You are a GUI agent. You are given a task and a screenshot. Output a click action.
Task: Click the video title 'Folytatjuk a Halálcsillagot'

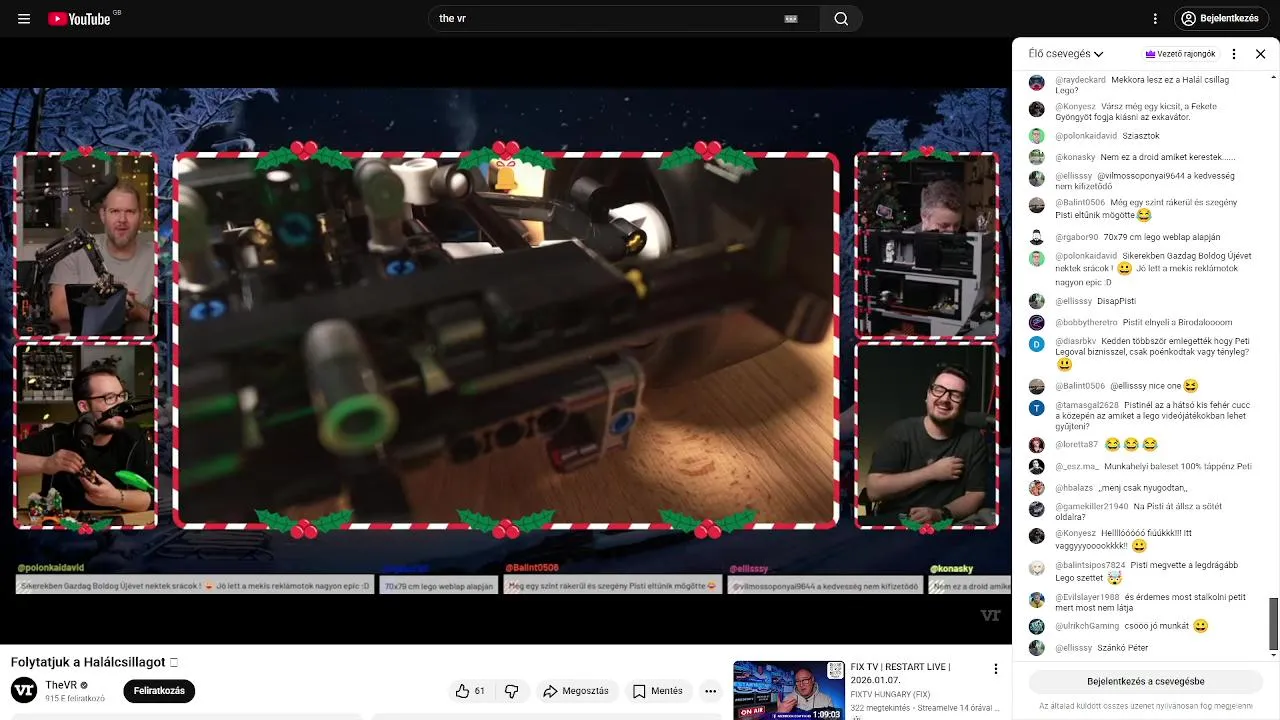(88, 662)
